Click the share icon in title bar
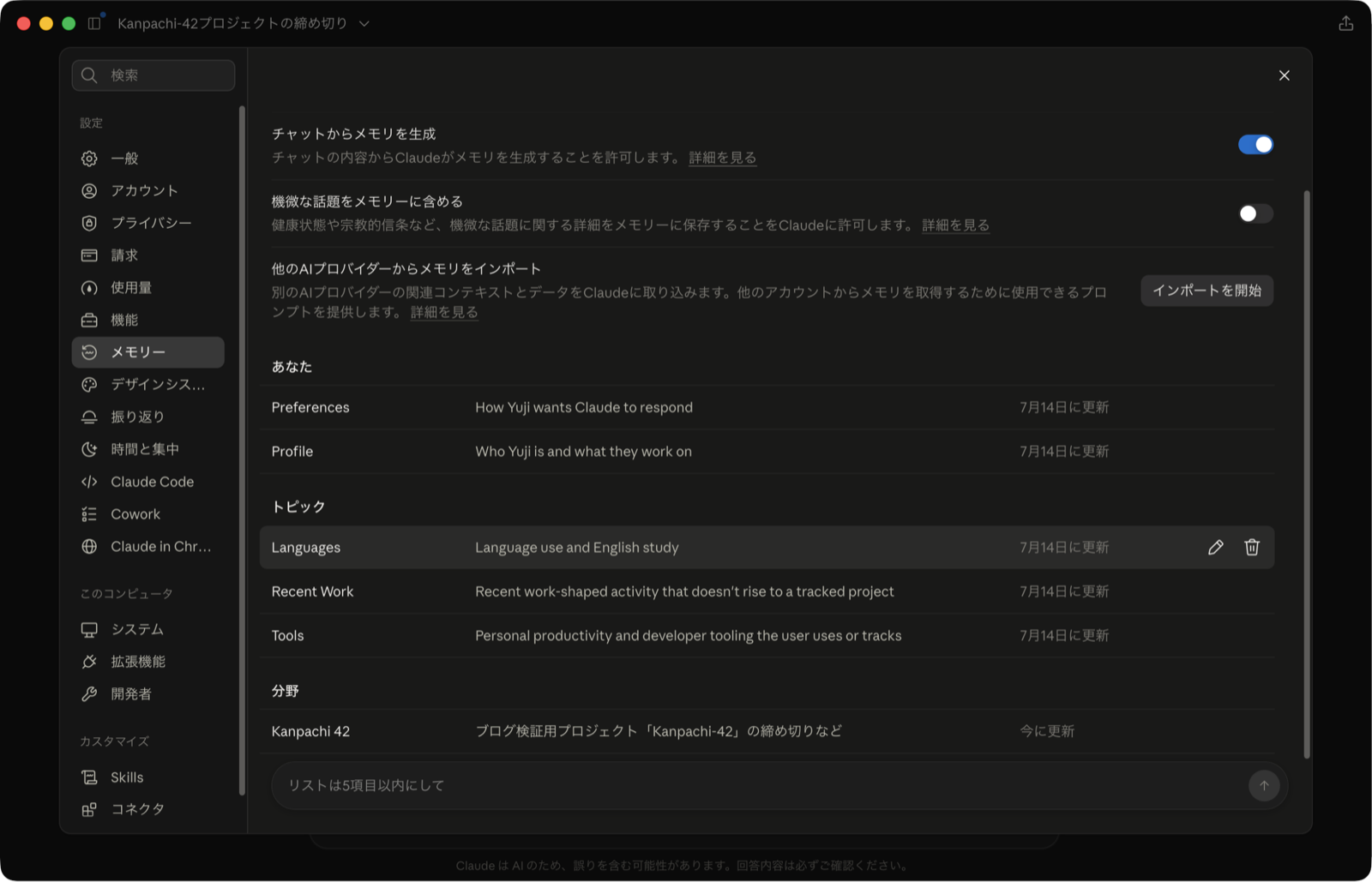 pyautogui.click(x=1345, y=23)
